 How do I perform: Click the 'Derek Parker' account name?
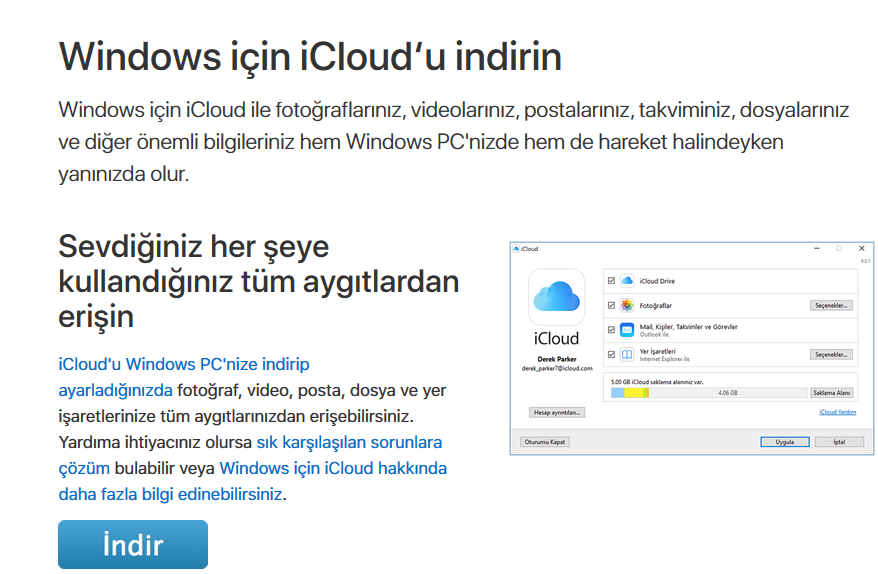557,359
